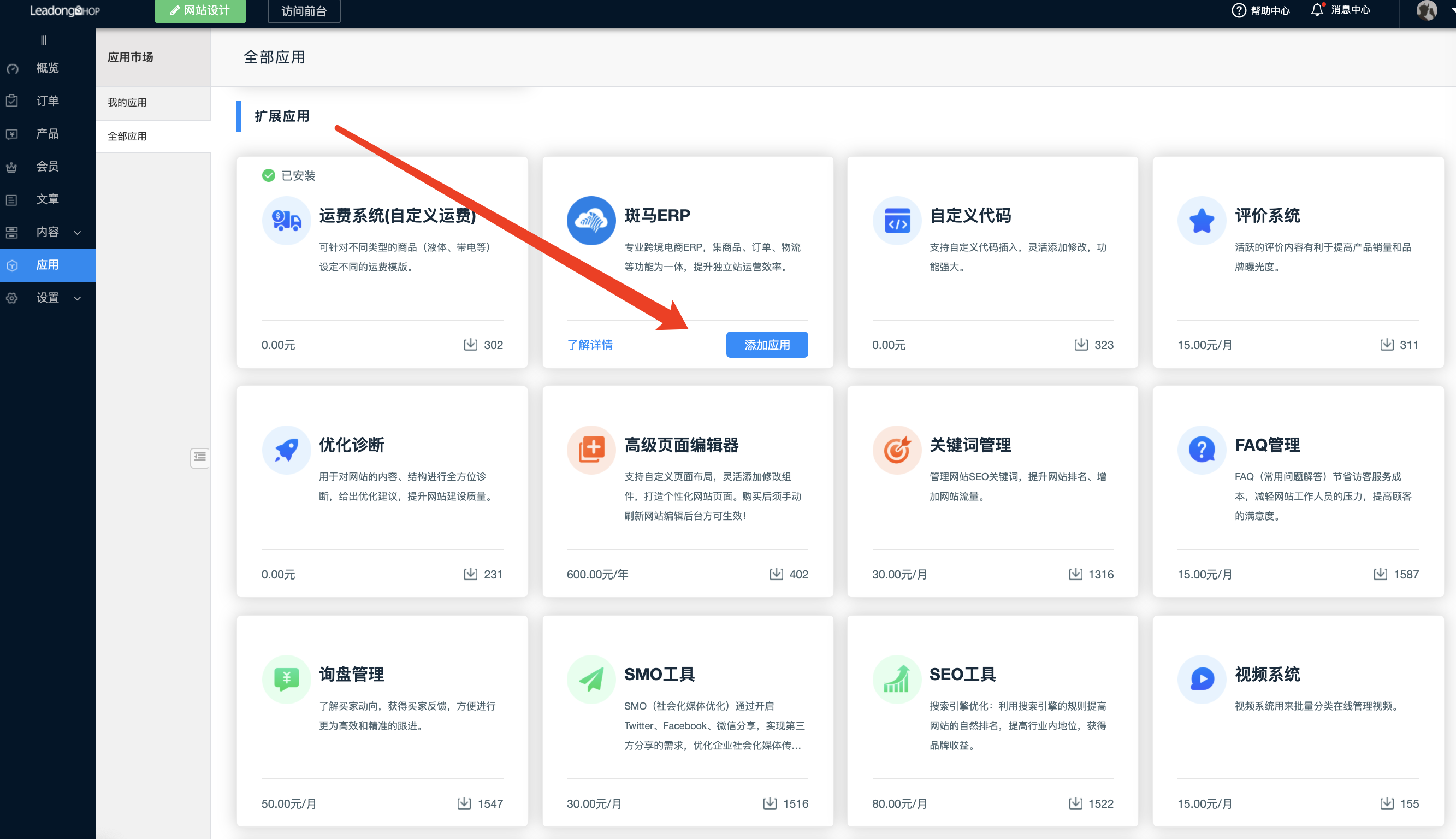
Task: Click the 斑马ERP cloud app icon
Action: (591, 220)
